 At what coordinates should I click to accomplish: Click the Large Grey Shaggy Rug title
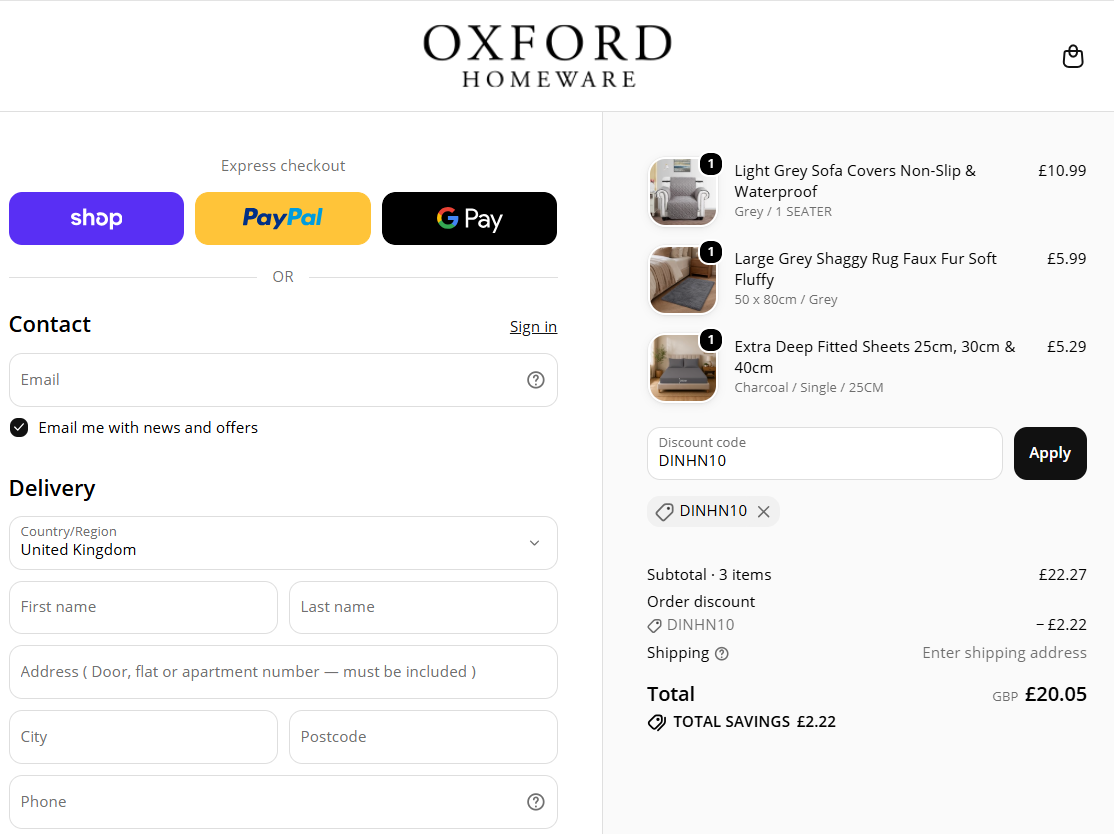click(865, 269)
